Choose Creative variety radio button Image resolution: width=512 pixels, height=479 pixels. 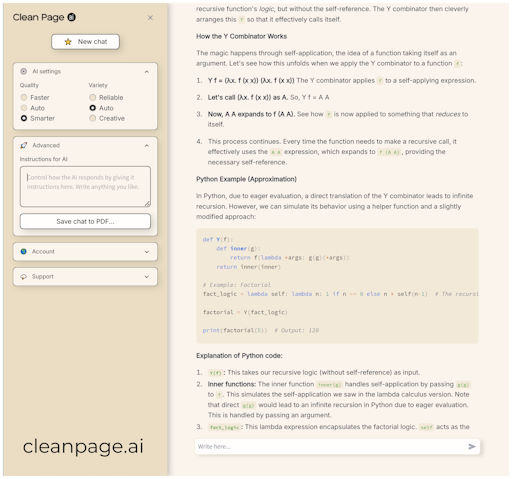[93, 118]
